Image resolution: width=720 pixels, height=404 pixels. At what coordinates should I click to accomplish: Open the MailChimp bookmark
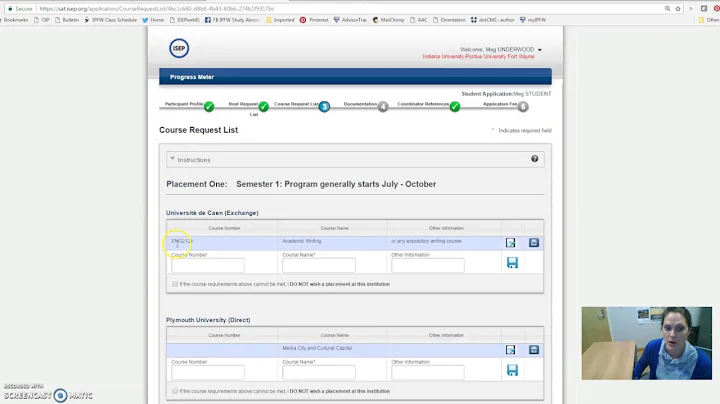coord(388,20)
